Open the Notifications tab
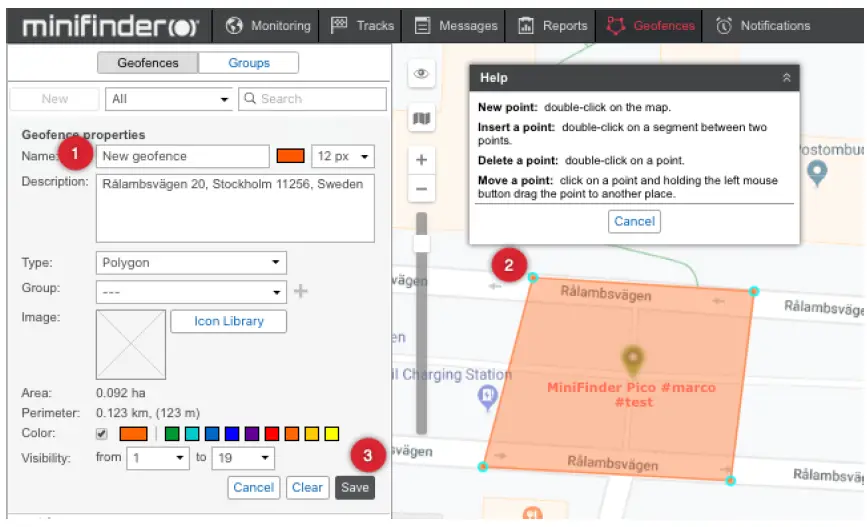Image resolution: width=867 pixels, height=527 pixels. coord(763,26)
